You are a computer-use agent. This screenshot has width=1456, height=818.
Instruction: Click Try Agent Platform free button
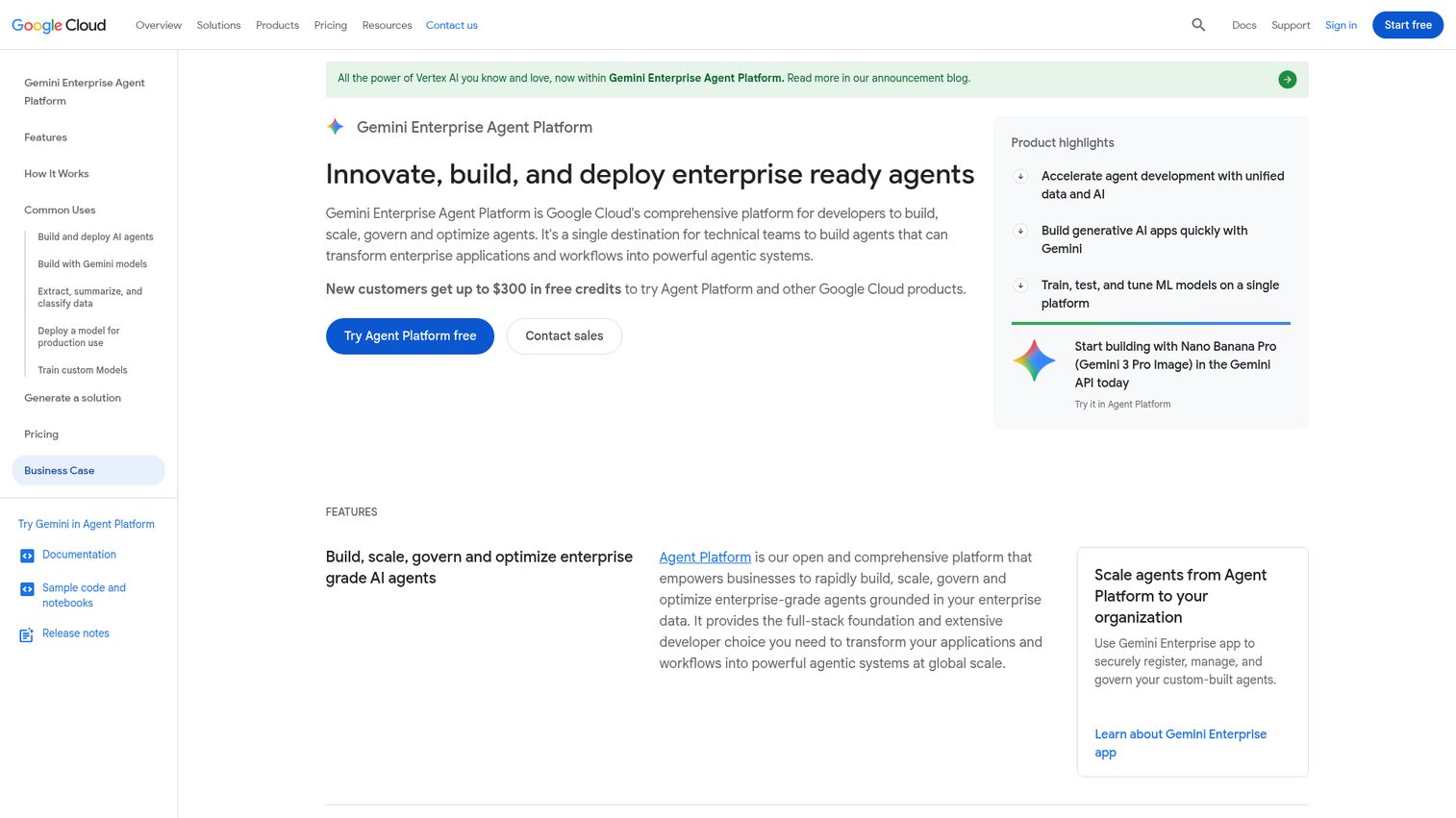click(410, 335)
